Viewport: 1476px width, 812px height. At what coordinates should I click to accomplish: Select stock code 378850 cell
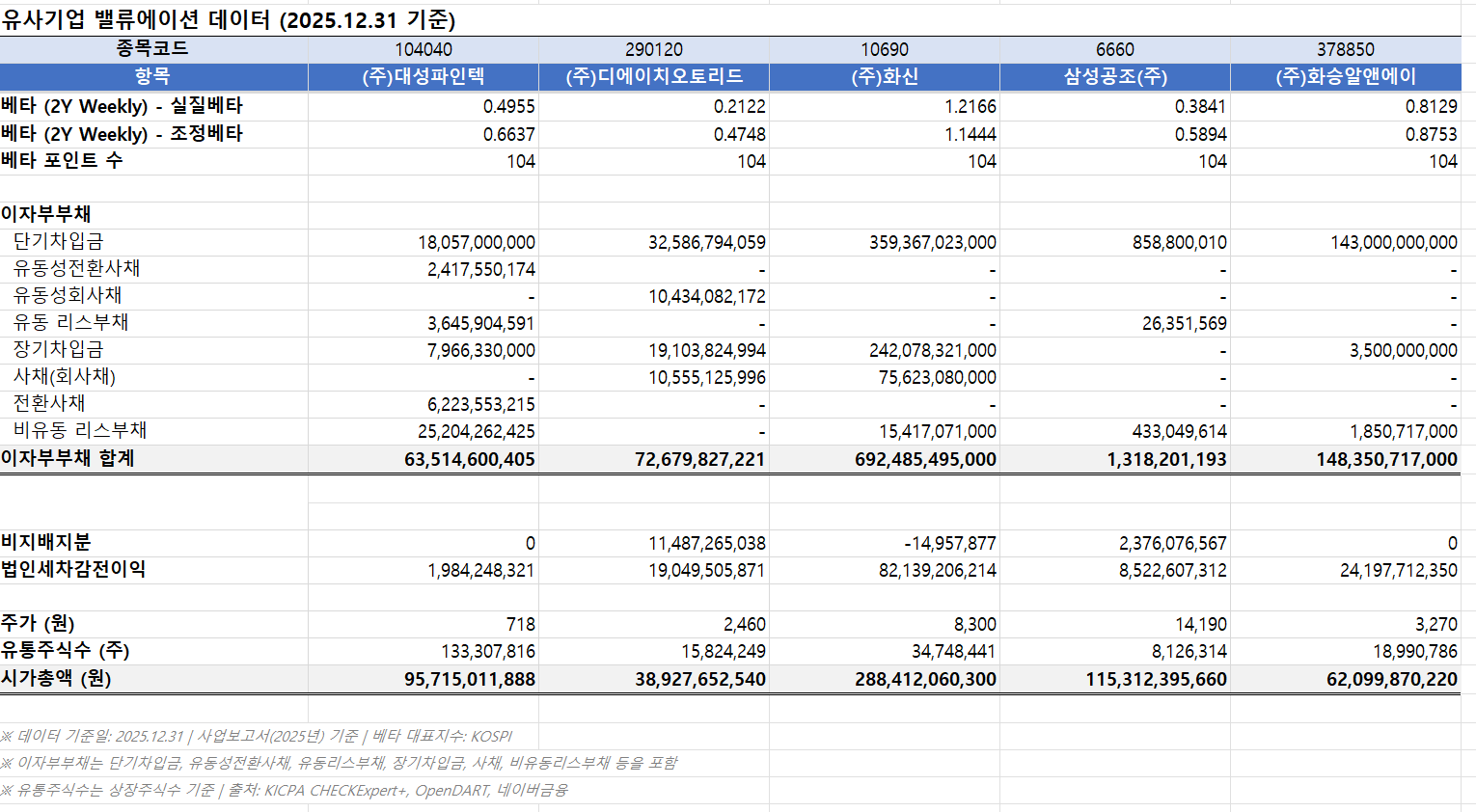(1346, 49)
